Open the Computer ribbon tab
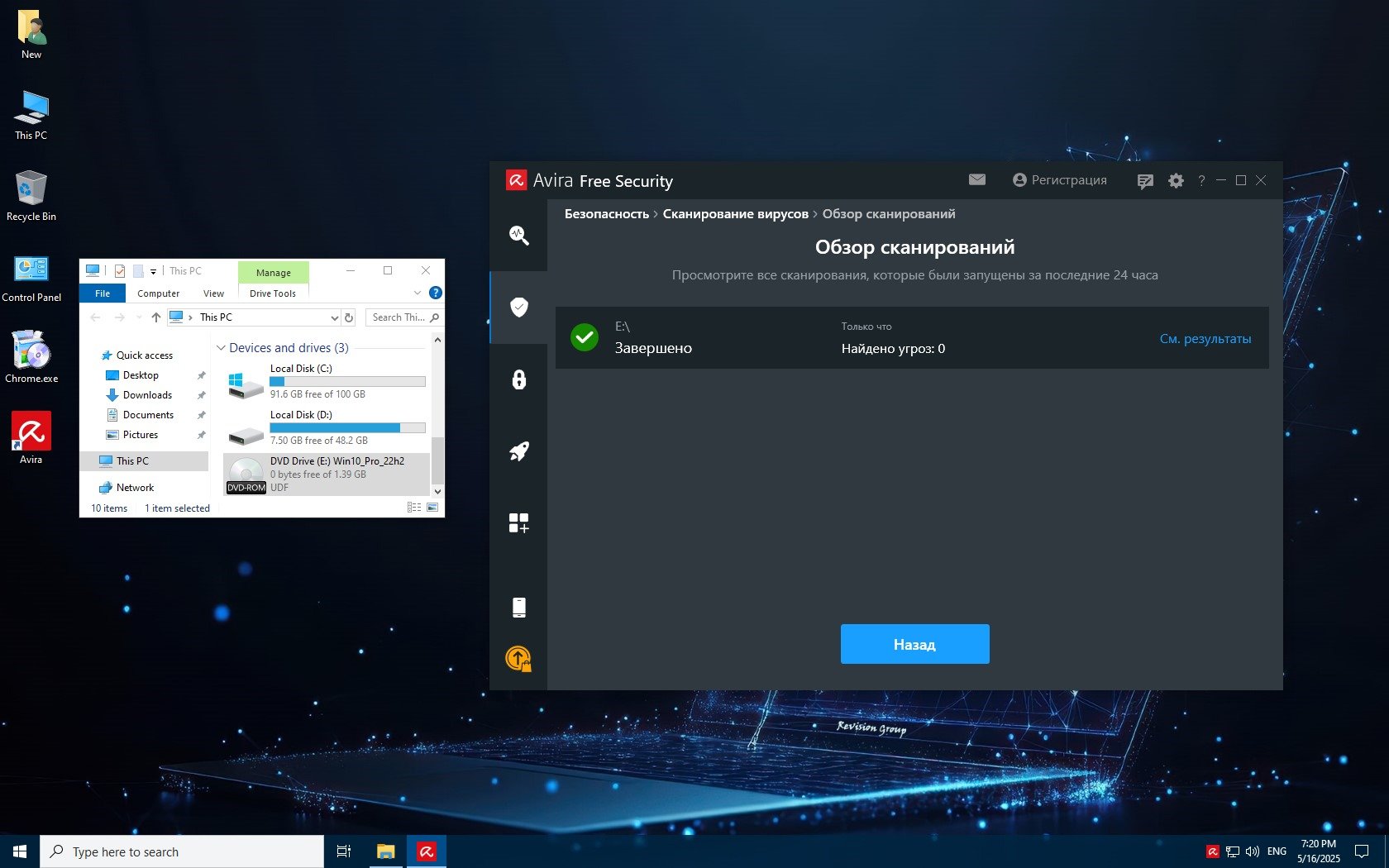The image size is (1389, 868). [158, 293]
